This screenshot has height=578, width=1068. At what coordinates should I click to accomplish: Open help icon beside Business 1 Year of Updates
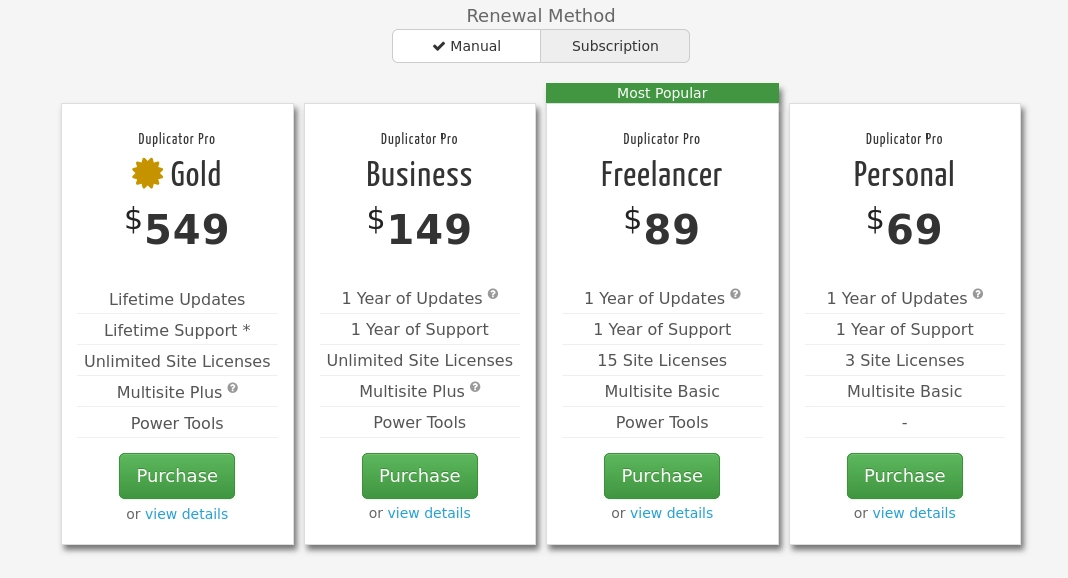pos(493,294)
